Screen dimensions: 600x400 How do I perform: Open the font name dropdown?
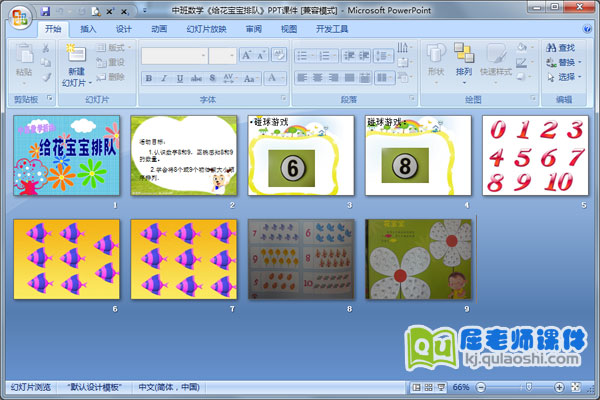tap(203, 56)
